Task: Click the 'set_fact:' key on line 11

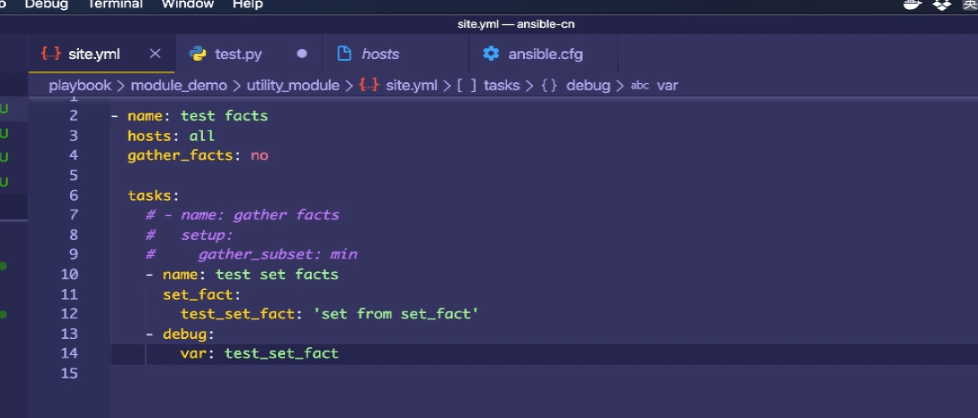Action: click(x=201, y=294)
